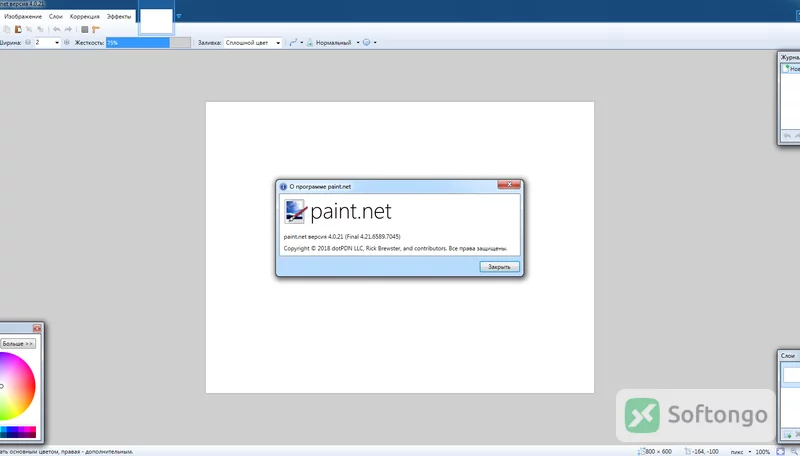Click Закрыть button in the About dialog

pos(499,267)
